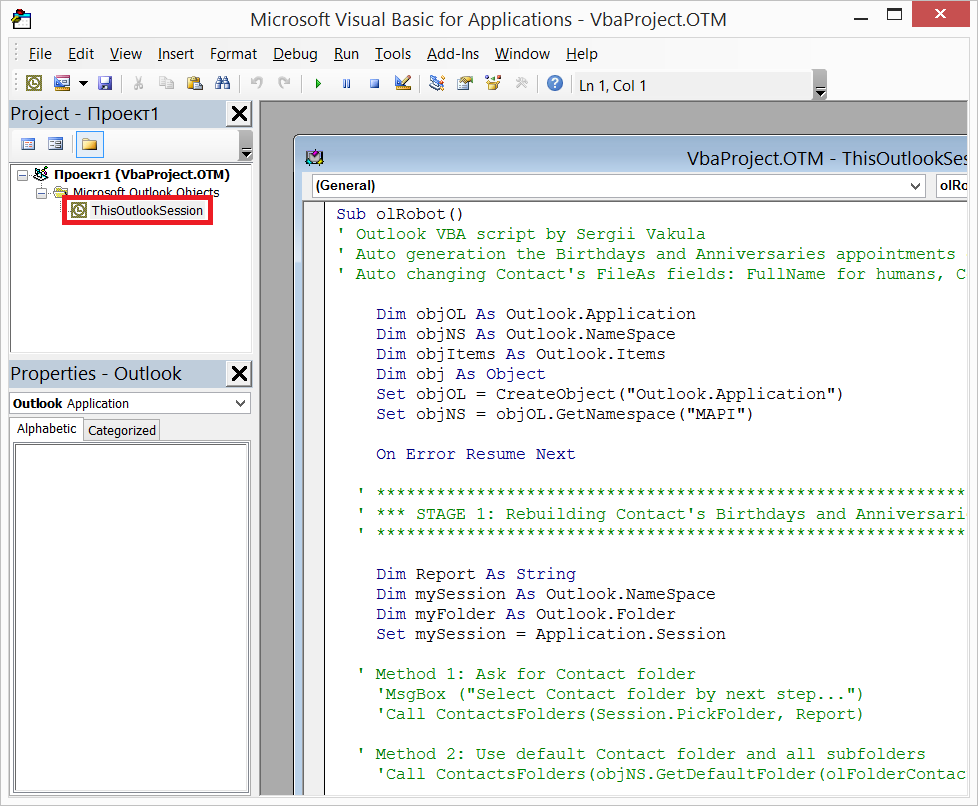Copy selection toolbar icon
The width and height of the screenshot is (978, 806).
tap(166, 83)
